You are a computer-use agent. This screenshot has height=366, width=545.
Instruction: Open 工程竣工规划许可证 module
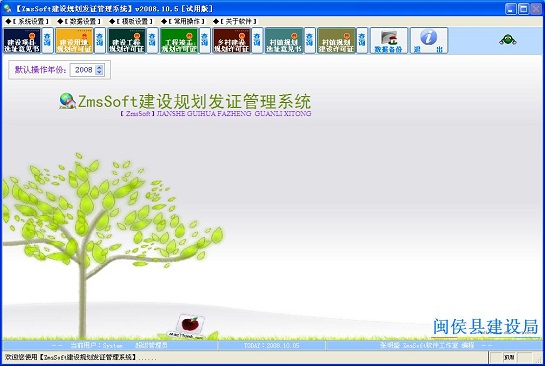pos(179,41)
